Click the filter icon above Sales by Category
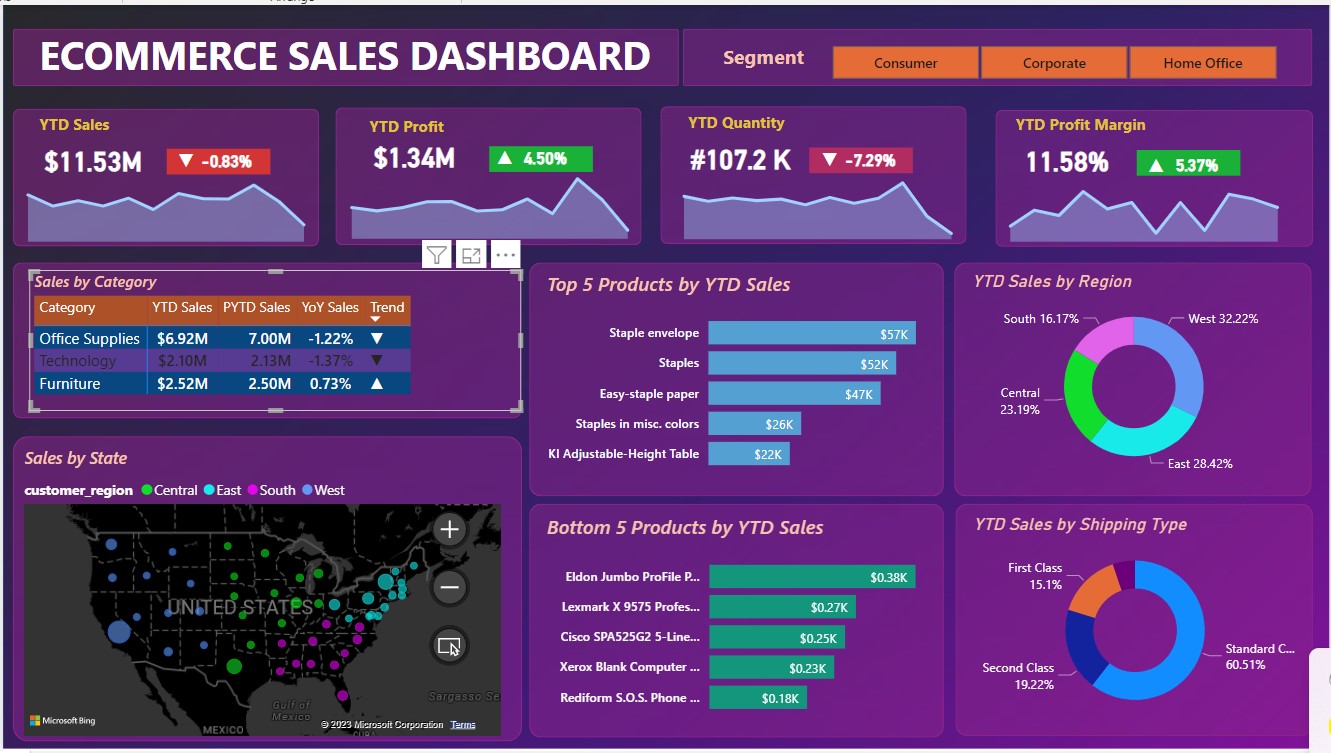Viewport: 1331px width, 753px height. (x=437, y=255)
